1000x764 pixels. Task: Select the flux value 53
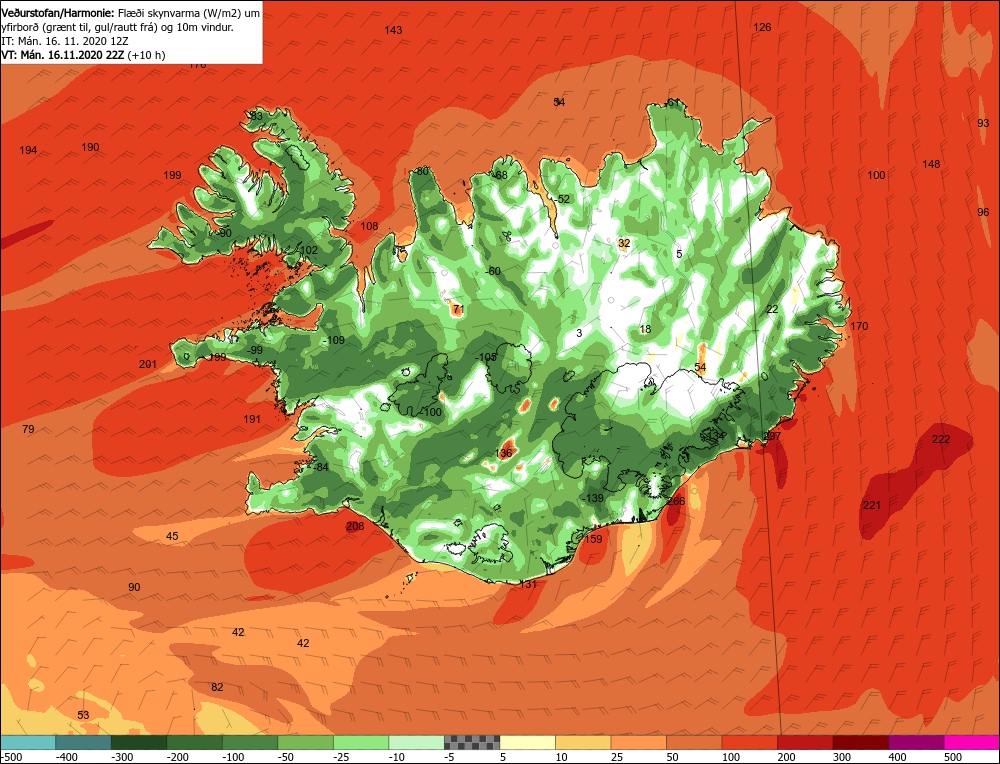point(84,716)
